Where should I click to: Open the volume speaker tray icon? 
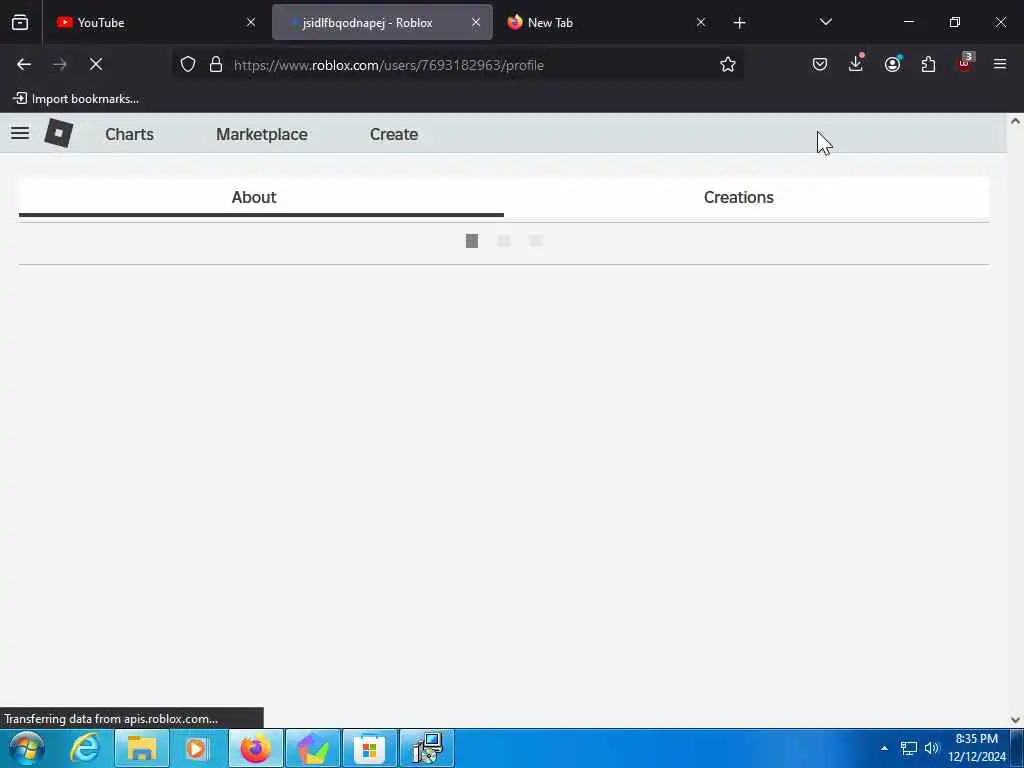click(x=931, y=748)
